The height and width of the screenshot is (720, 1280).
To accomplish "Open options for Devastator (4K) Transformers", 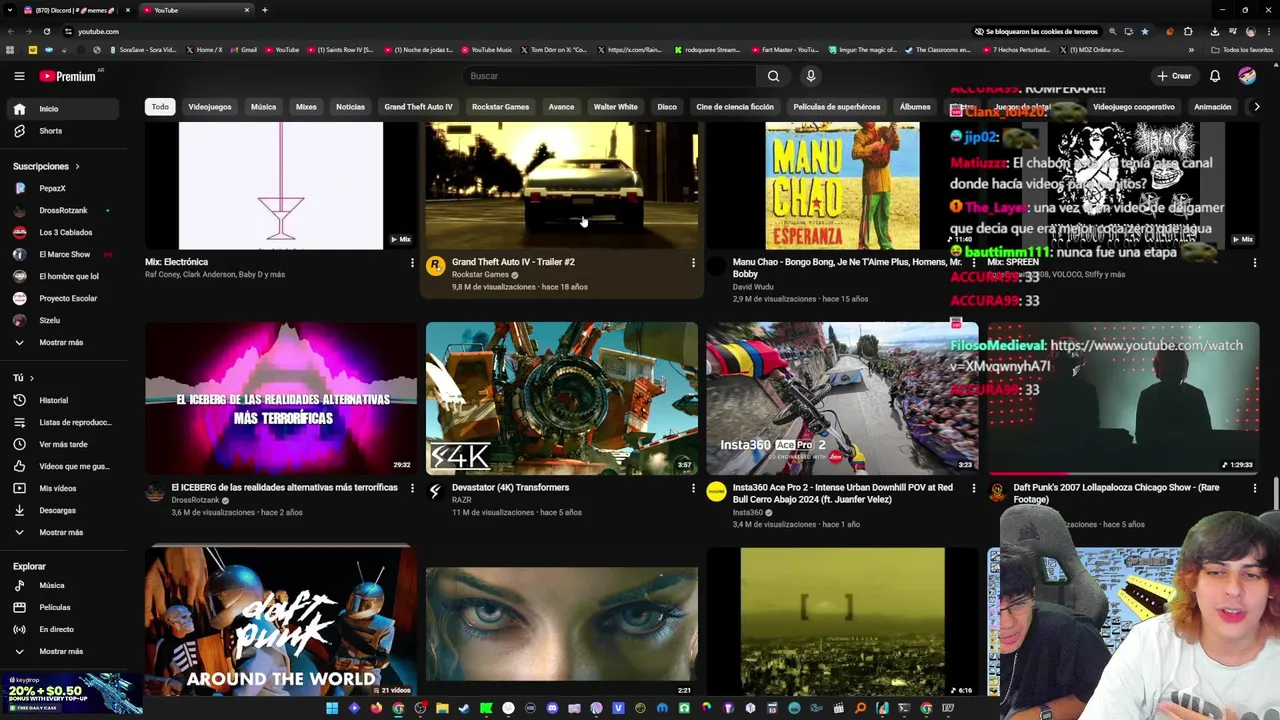I will 693,488.
